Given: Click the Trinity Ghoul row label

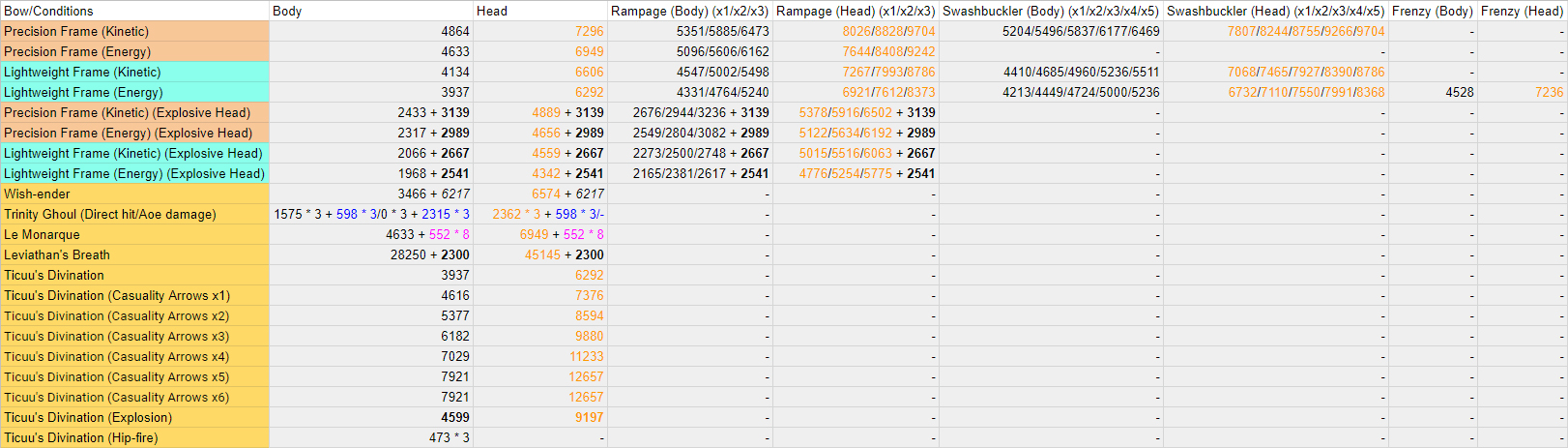Looking at the screenshot, I should point(134,214).
